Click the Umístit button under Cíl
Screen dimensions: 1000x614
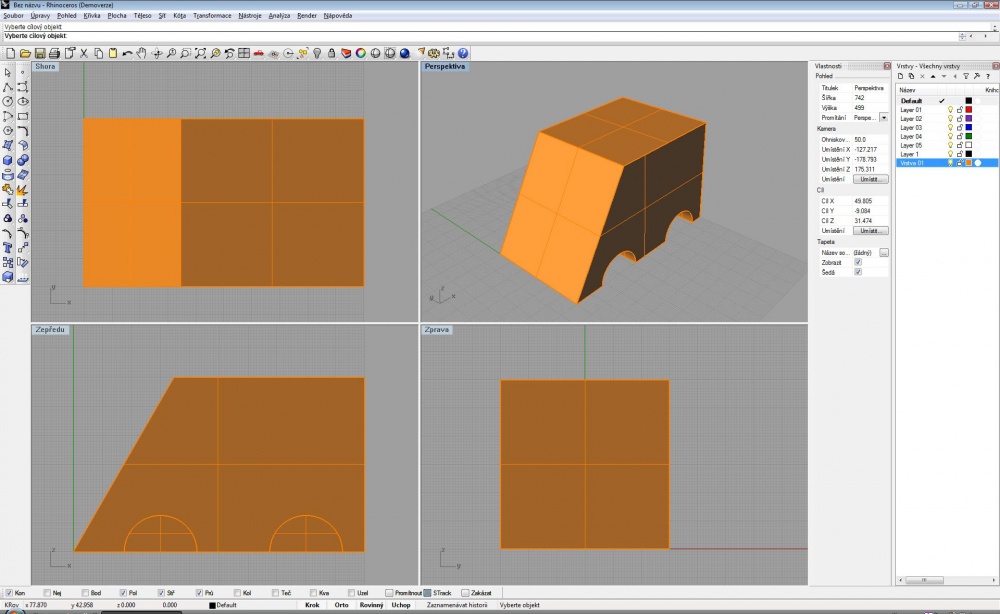871,231
